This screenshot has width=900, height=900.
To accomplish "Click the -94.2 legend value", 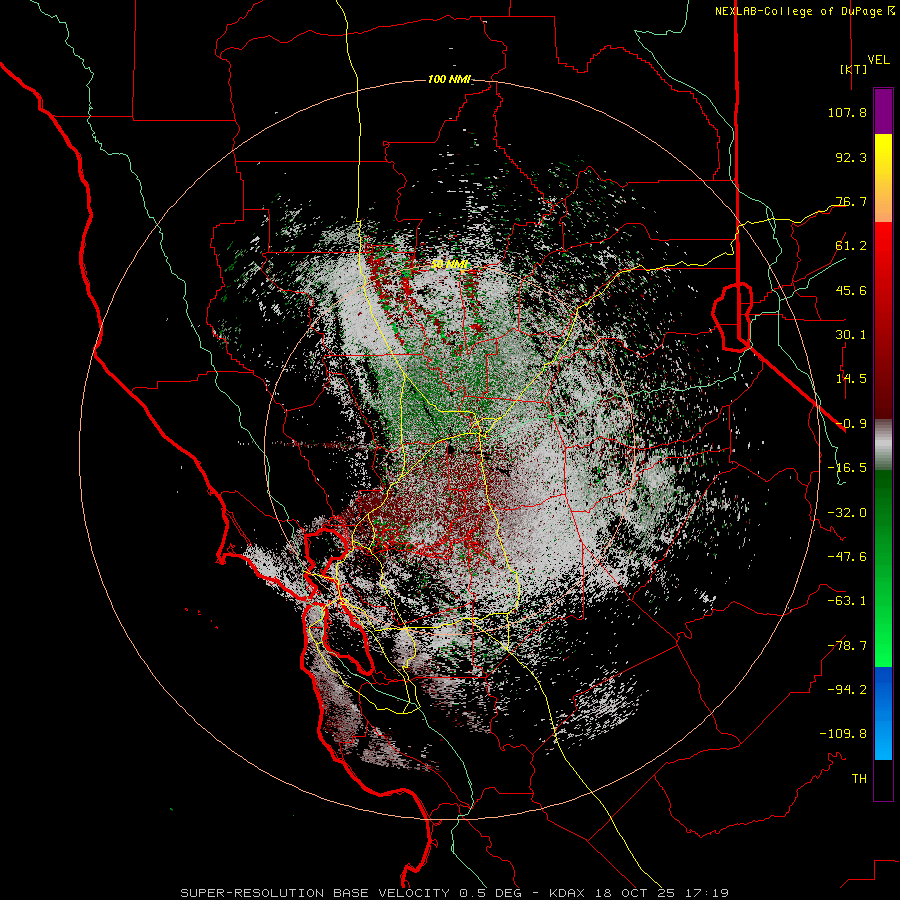I will pyautogui.click(x=847, y=690).
